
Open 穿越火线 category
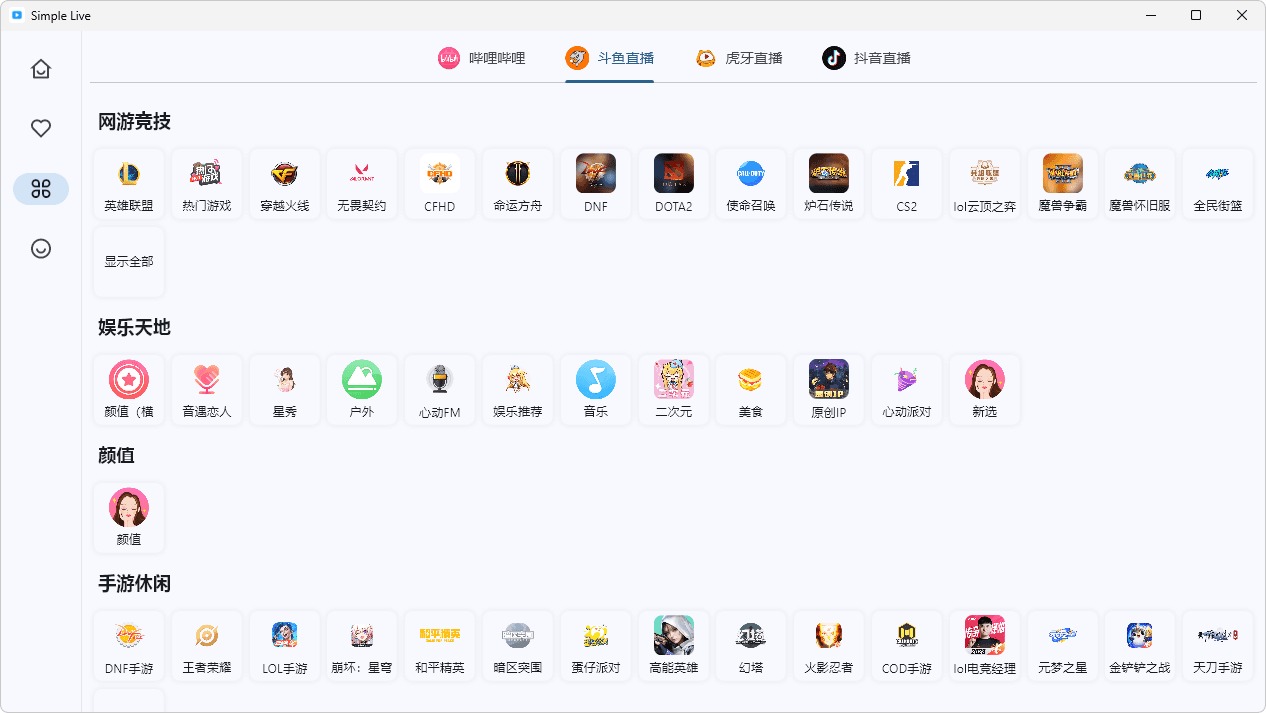[x=285, y=185]
